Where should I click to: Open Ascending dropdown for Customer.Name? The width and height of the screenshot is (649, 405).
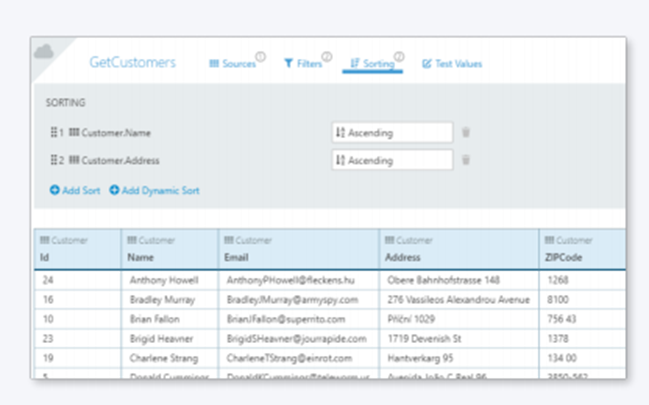click(392, 133)
